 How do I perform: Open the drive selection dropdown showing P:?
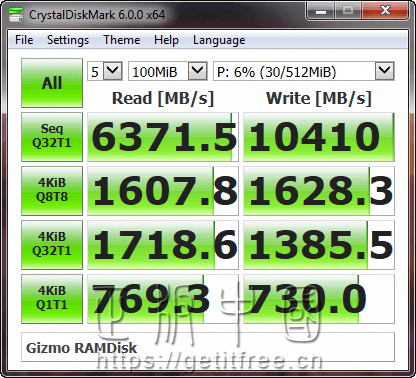pos(304,71)
